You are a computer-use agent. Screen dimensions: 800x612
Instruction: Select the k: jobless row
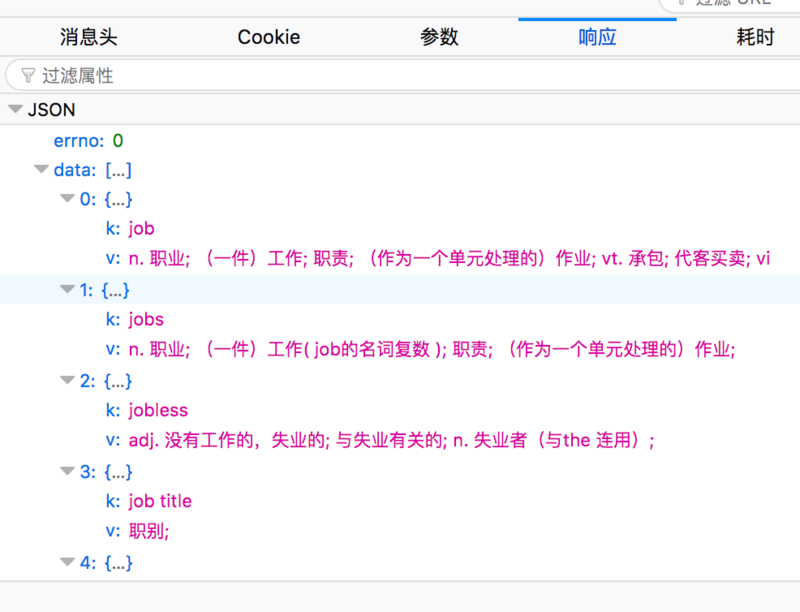[x=400, y=410]
